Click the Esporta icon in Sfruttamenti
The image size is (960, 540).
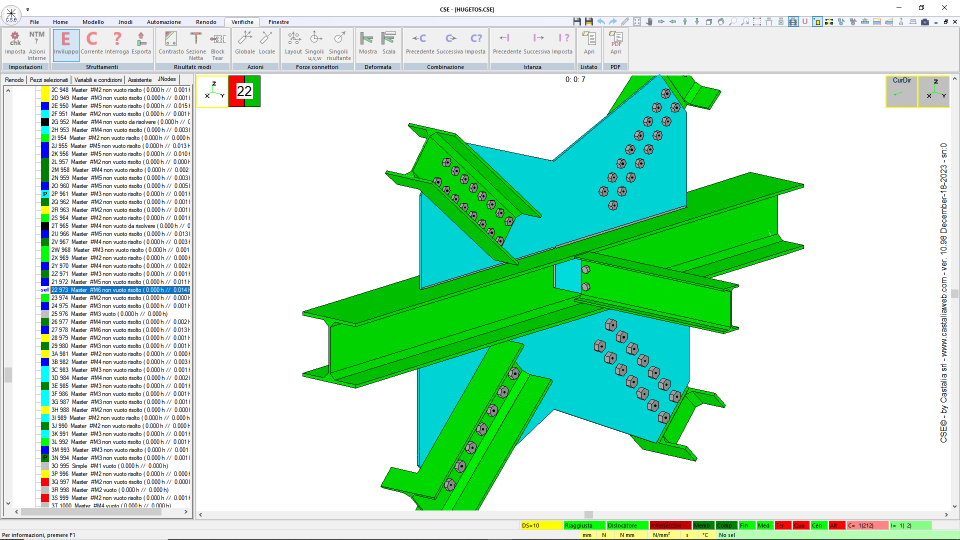click(141, 43)
